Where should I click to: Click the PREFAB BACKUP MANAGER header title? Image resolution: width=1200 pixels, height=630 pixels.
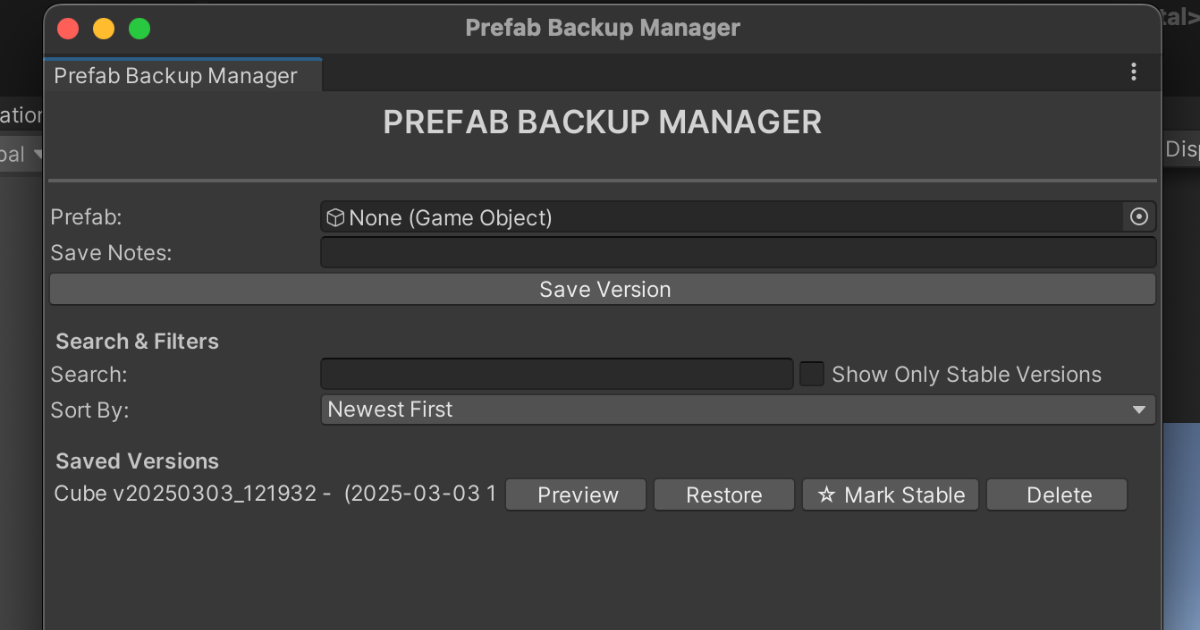(x=602, y=121)
